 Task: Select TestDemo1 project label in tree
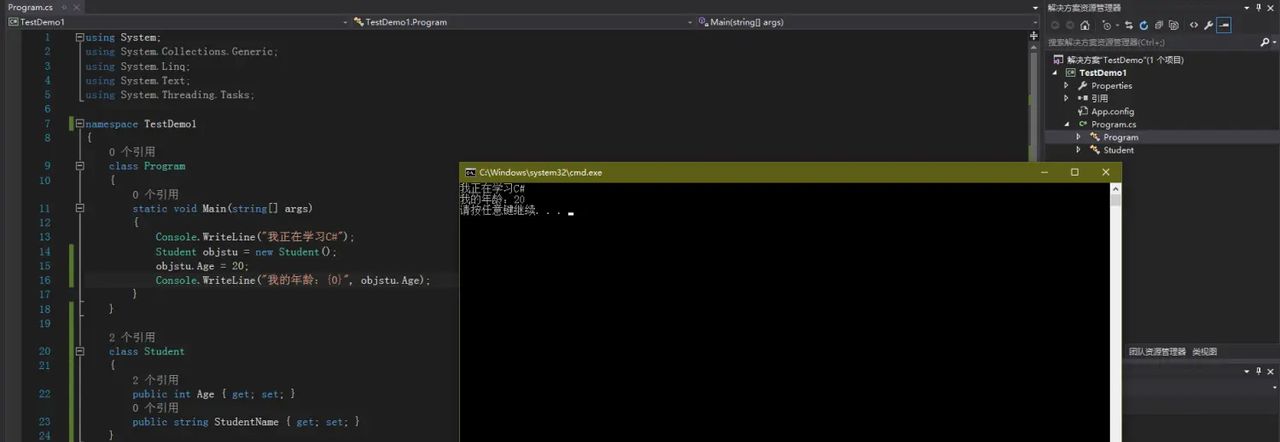1103,73
